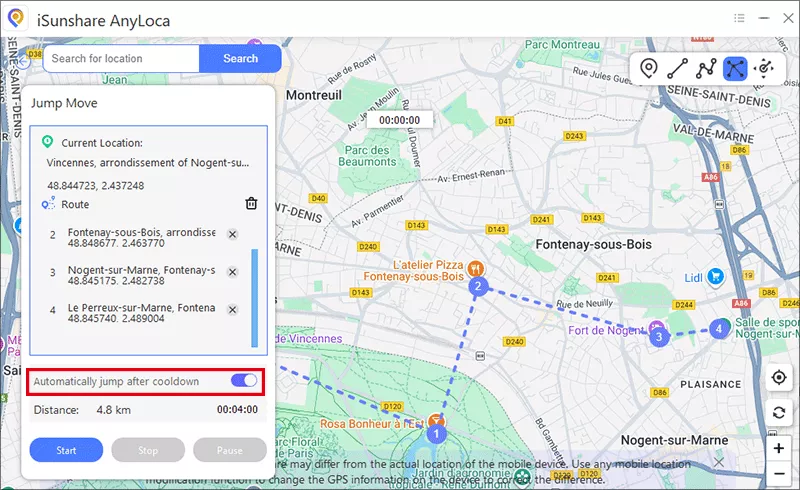Click the route list scrollbar
The image size is (800, 490).
point(253,297)
